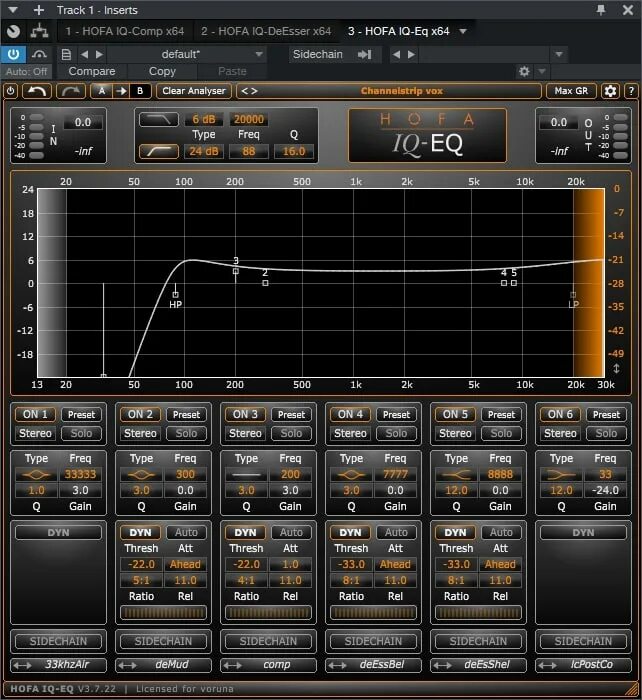The height and width of the screenshot is (700, 642).
Task: Toggle ON 3 band switch
Action: [x=245, y=414]
